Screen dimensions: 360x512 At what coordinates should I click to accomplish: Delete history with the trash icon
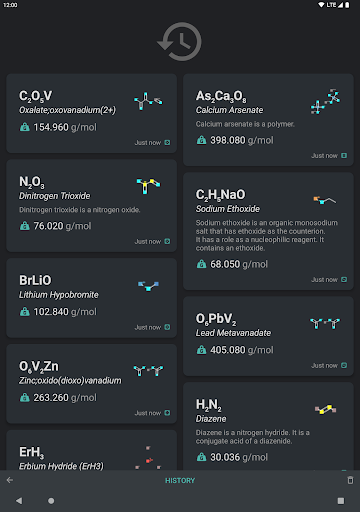click(x=350, y=480)
